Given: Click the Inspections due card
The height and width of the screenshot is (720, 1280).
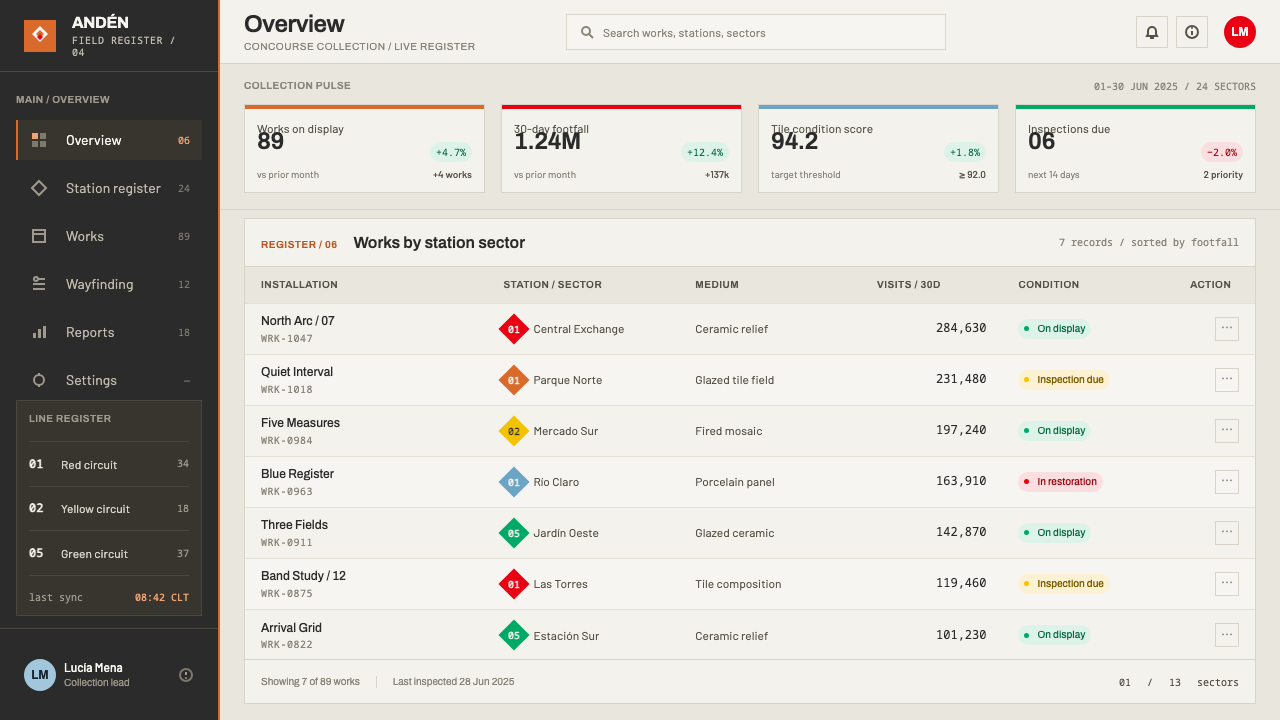Looking at the screenshot, I should click(x=1135, y=149).
